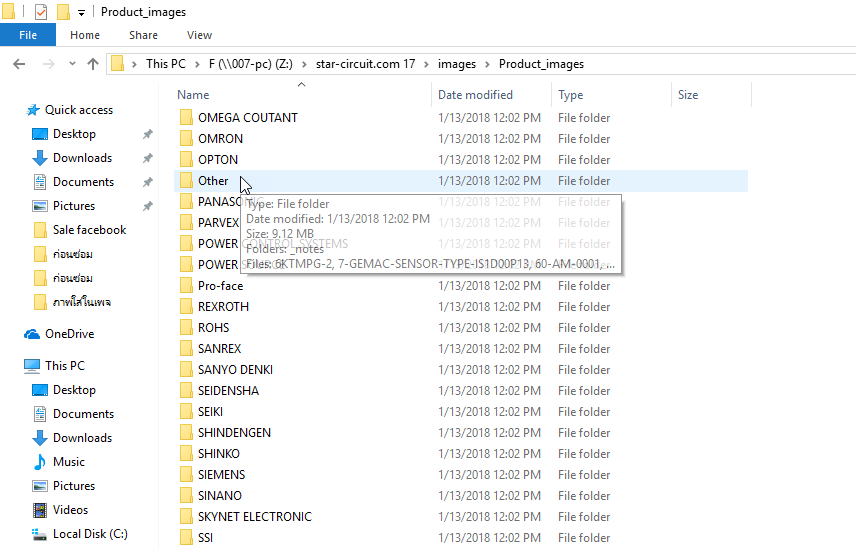
Task: Sort by the Type column header
Action: point(570,94)
